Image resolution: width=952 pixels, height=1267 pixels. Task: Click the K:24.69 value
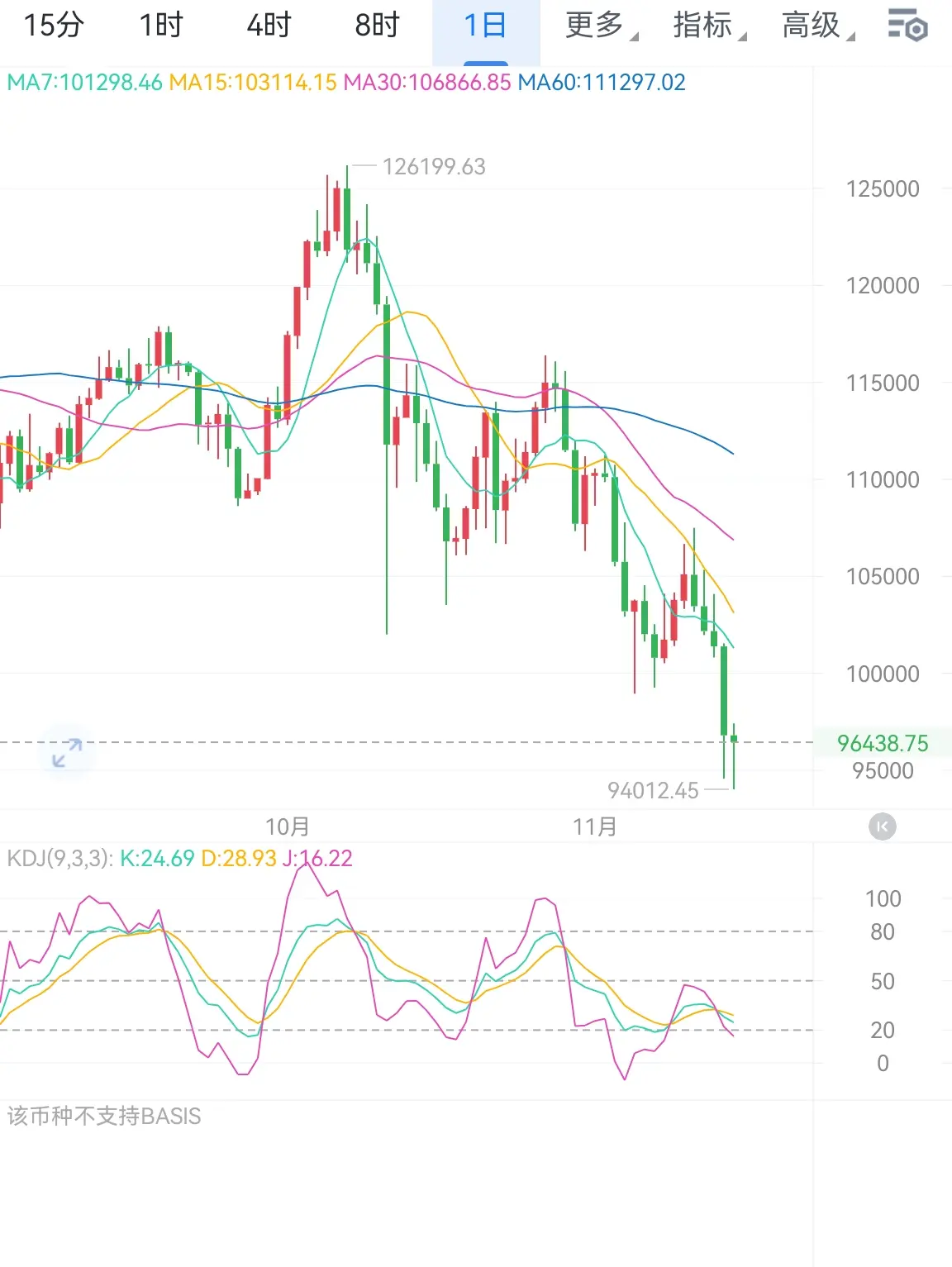(x=157, y=859)
